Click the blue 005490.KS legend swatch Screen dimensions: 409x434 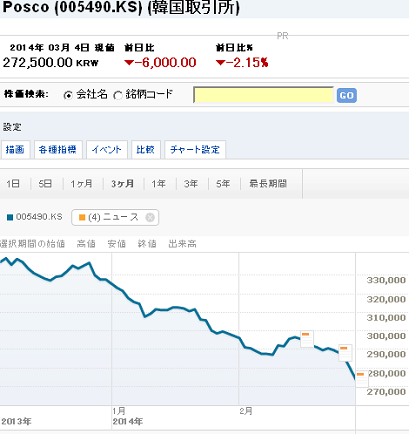click(x=10, y=218)
